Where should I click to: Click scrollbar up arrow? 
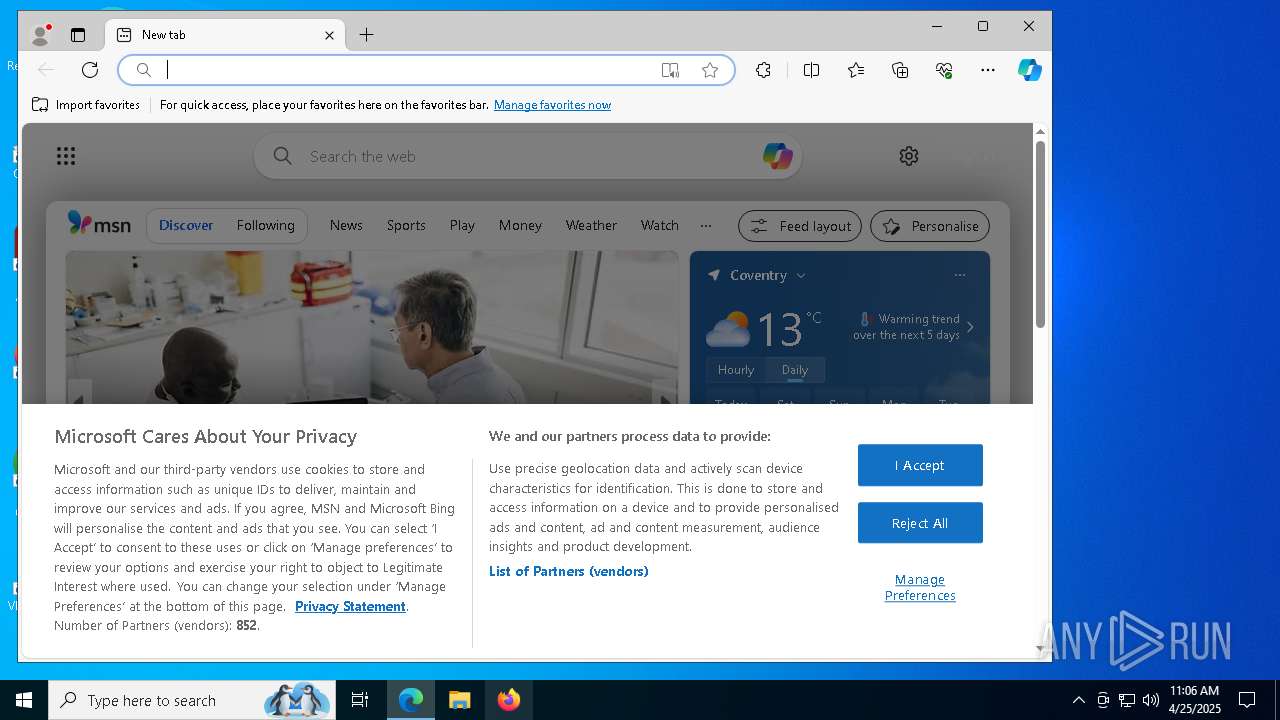click(1040, 131)
